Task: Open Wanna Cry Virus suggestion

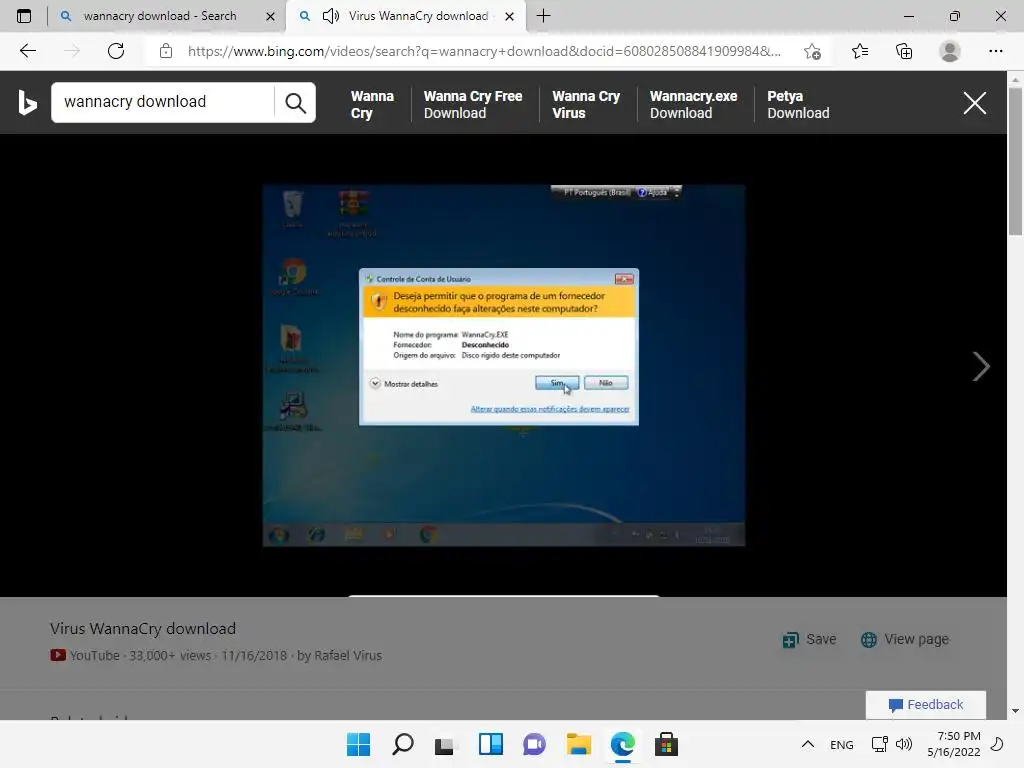Action: click(586, 104)
